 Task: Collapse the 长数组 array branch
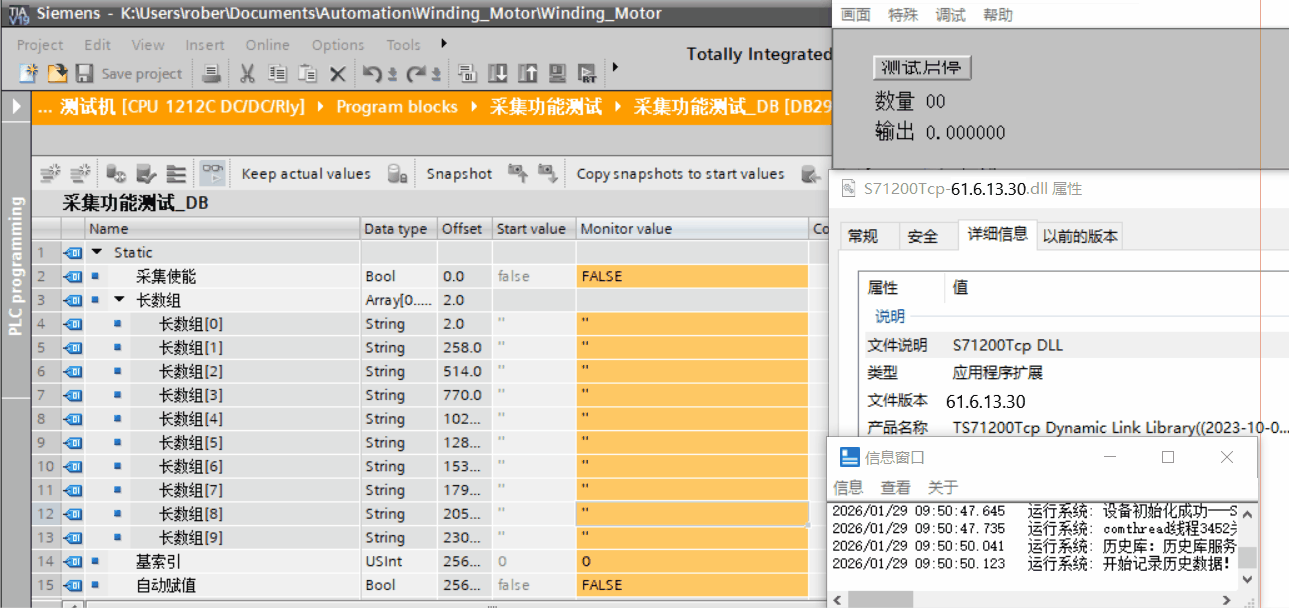120,299
